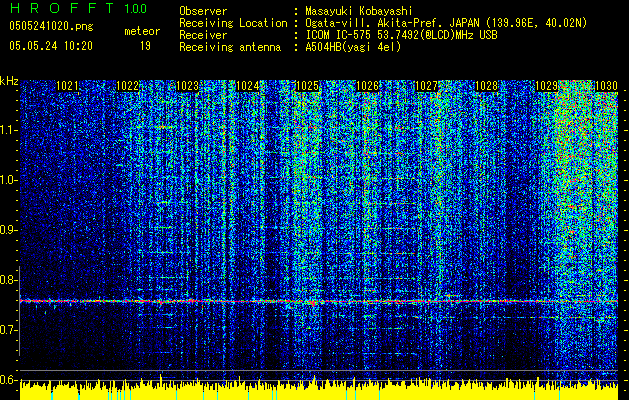This screenshot has height=400, width=629.
Task: Click the meteor count value 19
Action: coord(145,46)
